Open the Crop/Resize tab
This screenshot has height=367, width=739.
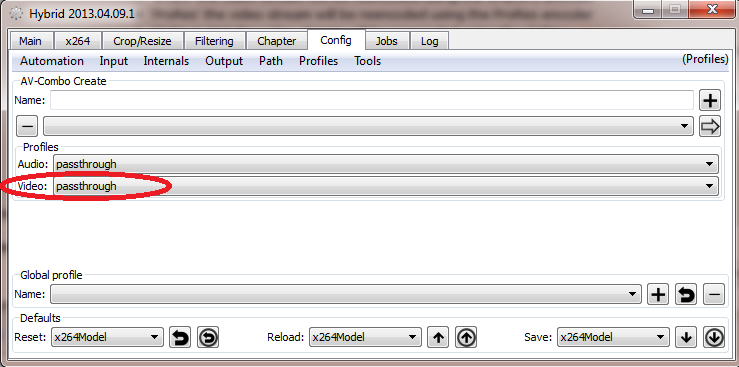point(142,41)
